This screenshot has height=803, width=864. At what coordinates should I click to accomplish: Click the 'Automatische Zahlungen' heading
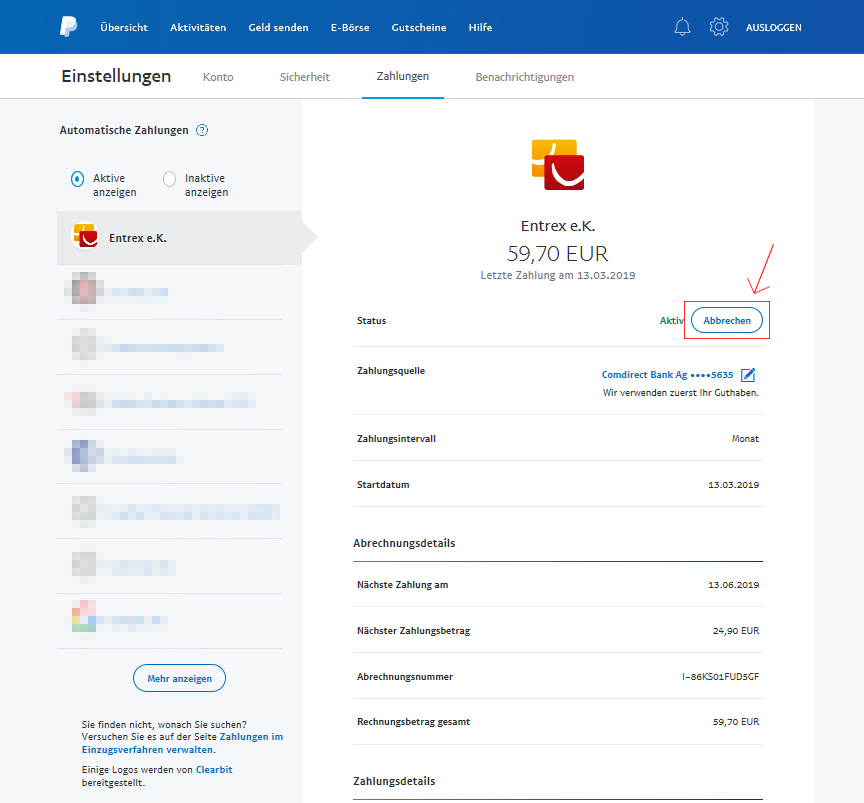(x=124, y=130)
